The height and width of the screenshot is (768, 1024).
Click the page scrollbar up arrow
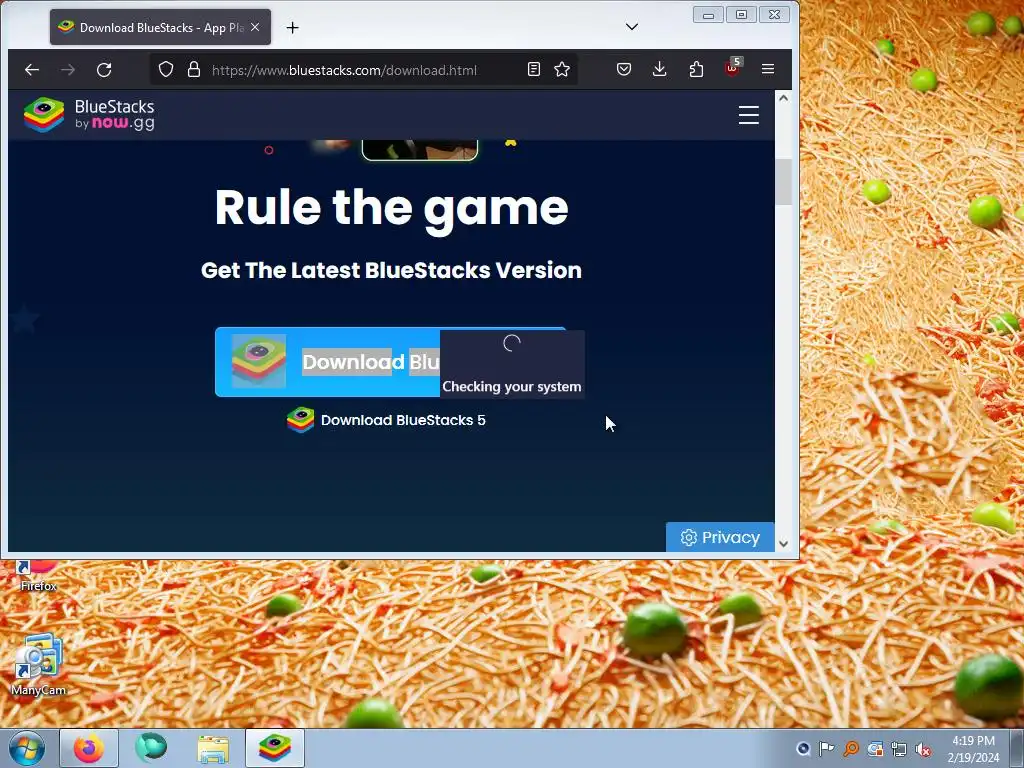click(x=783, y=98)
